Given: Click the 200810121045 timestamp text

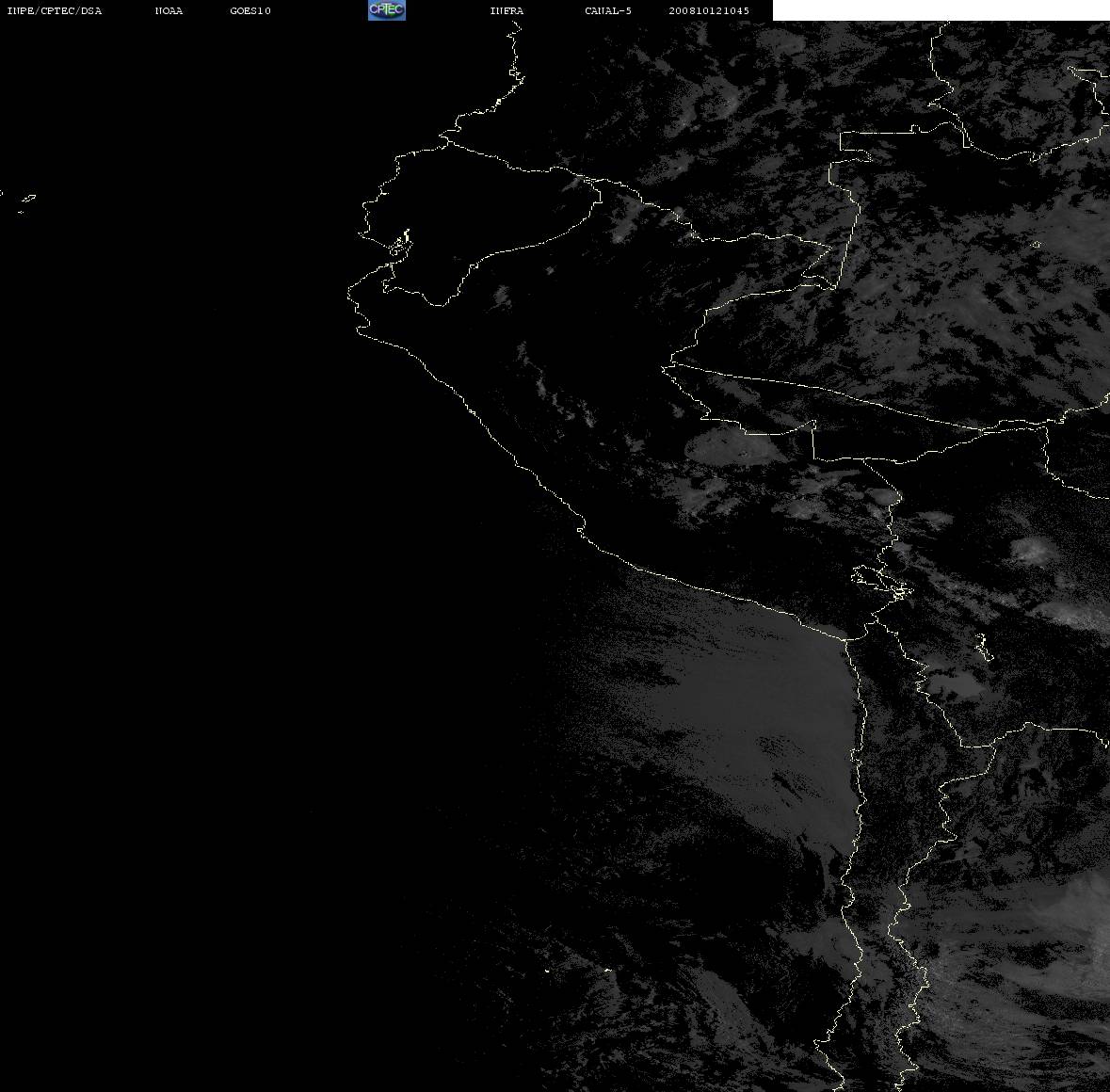Looking at the screenshot, I should (x=709, y=10).
